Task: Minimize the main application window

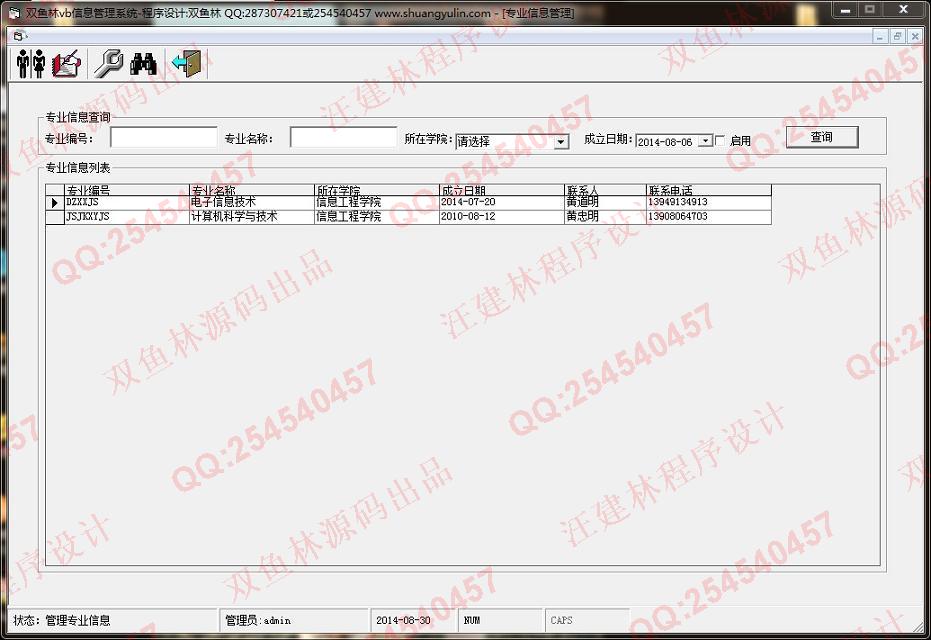Action: 846,9
